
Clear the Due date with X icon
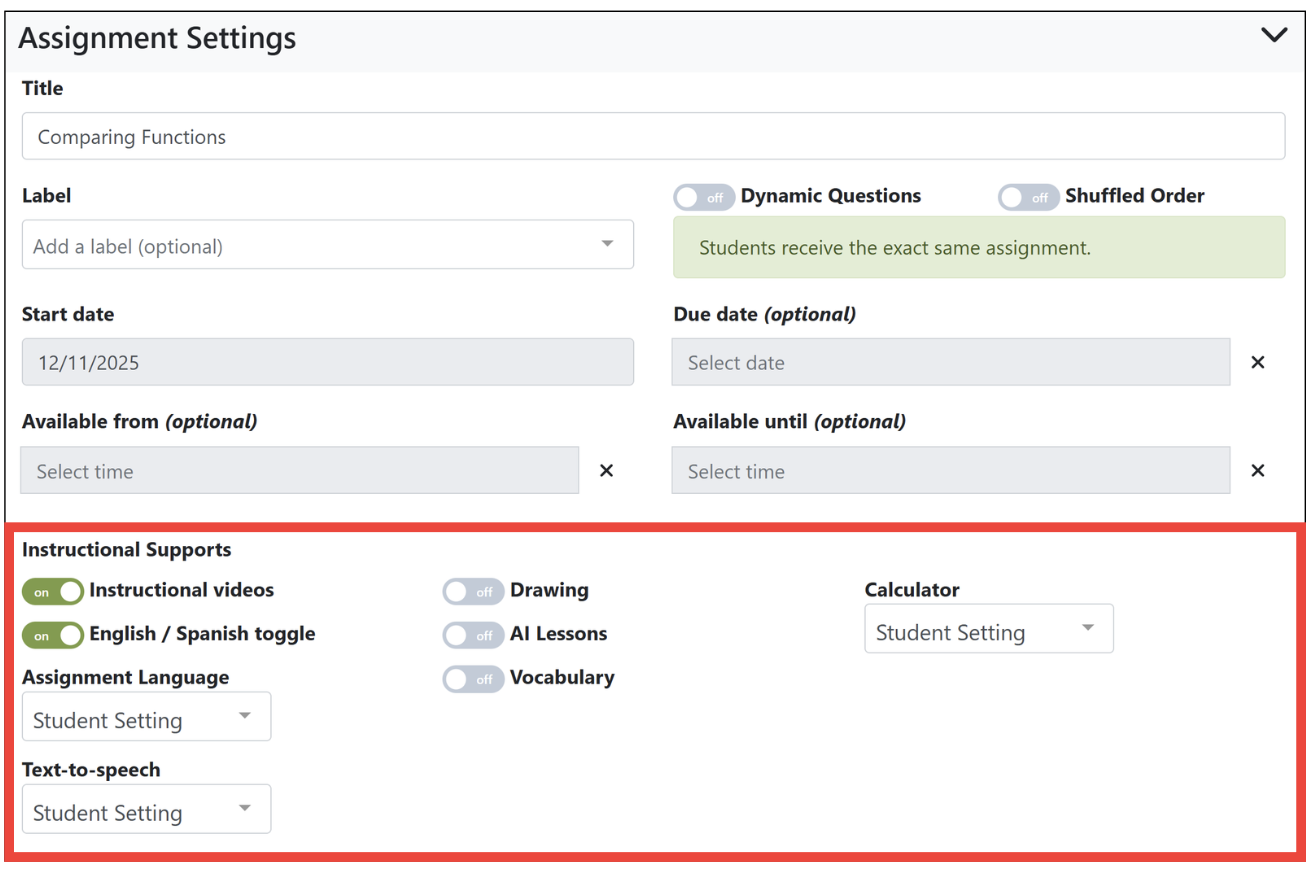1258,363
